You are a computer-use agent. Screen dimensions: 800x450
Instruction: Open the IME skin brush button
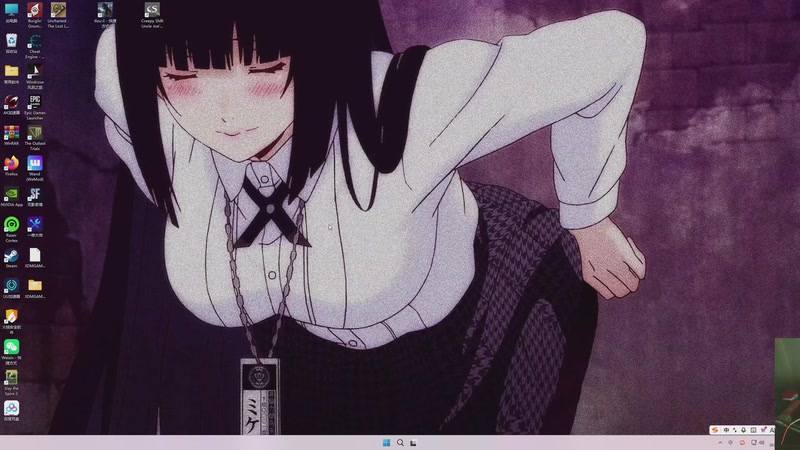tap(763, 430)
